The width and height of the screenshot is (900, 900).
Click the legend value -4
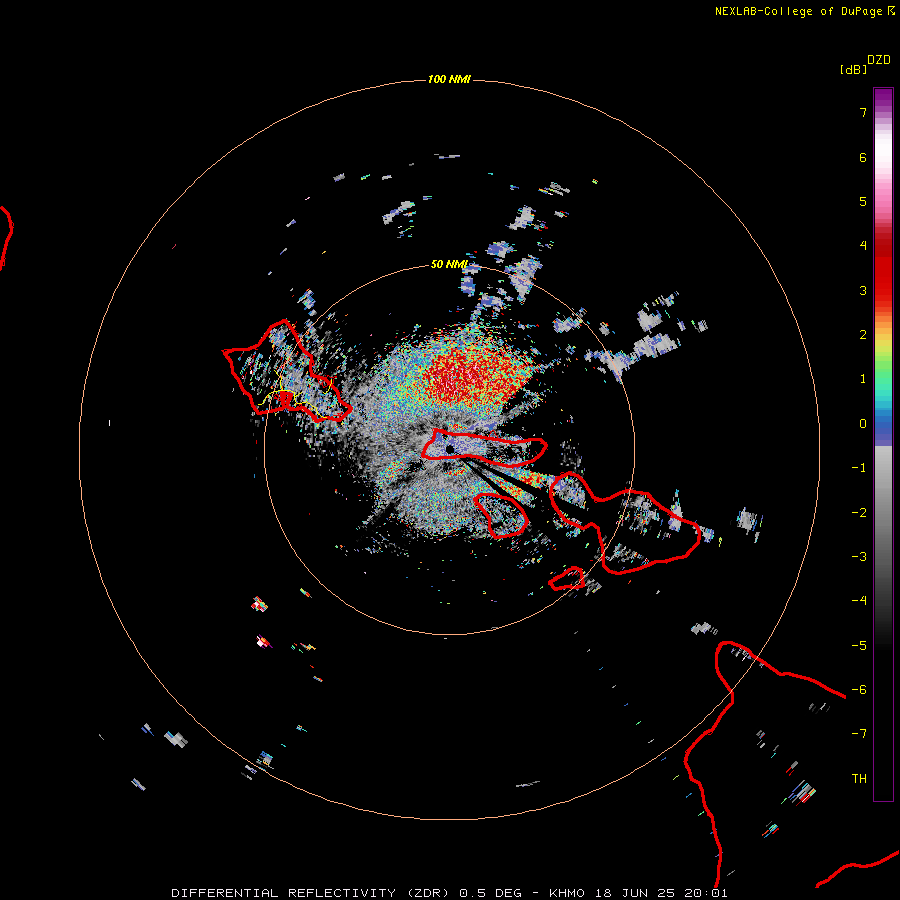pos(859,600)
